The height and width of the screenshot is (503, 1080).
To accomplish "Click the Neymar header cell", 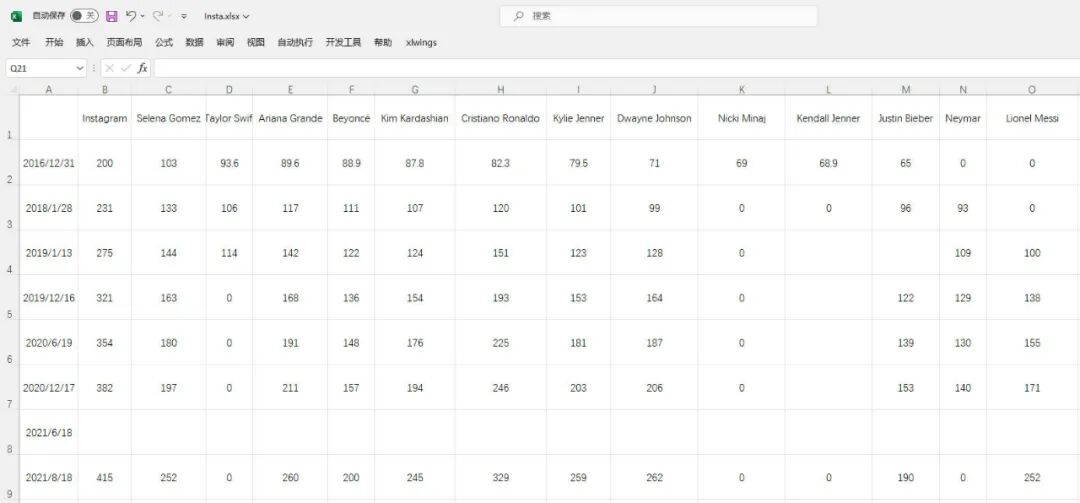I will coord(963,118).
